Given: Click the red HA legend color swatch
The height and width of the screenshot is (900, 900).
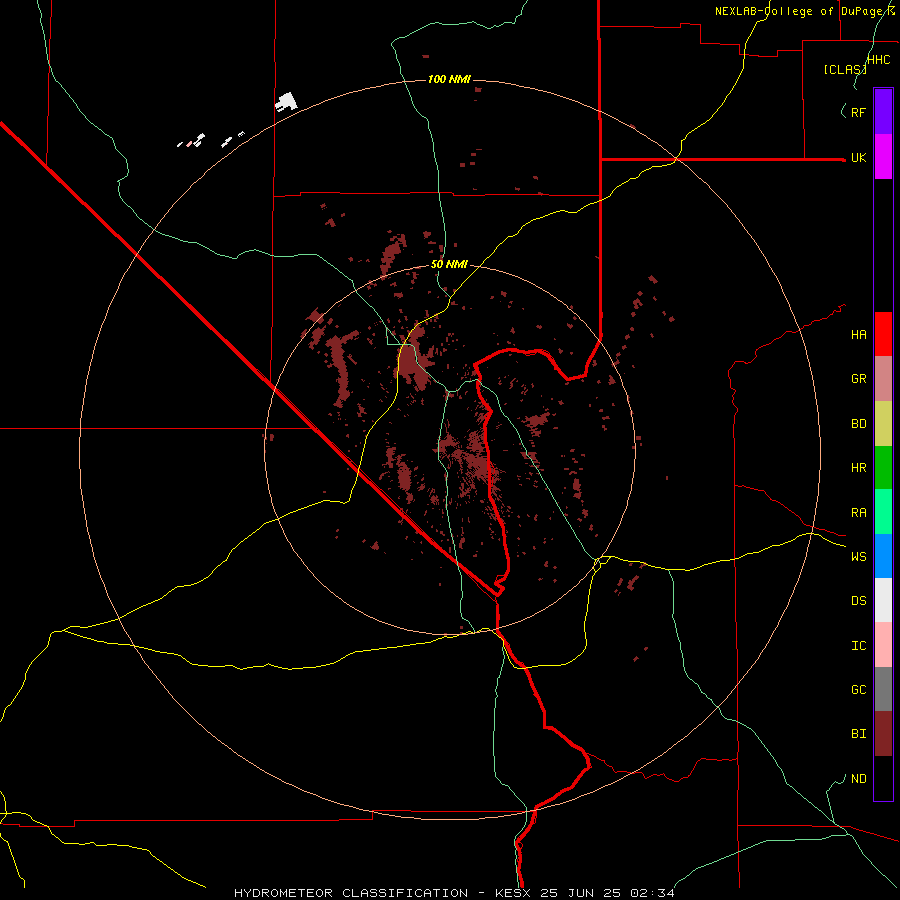Looking at the screenshot, I should [883, 334].
